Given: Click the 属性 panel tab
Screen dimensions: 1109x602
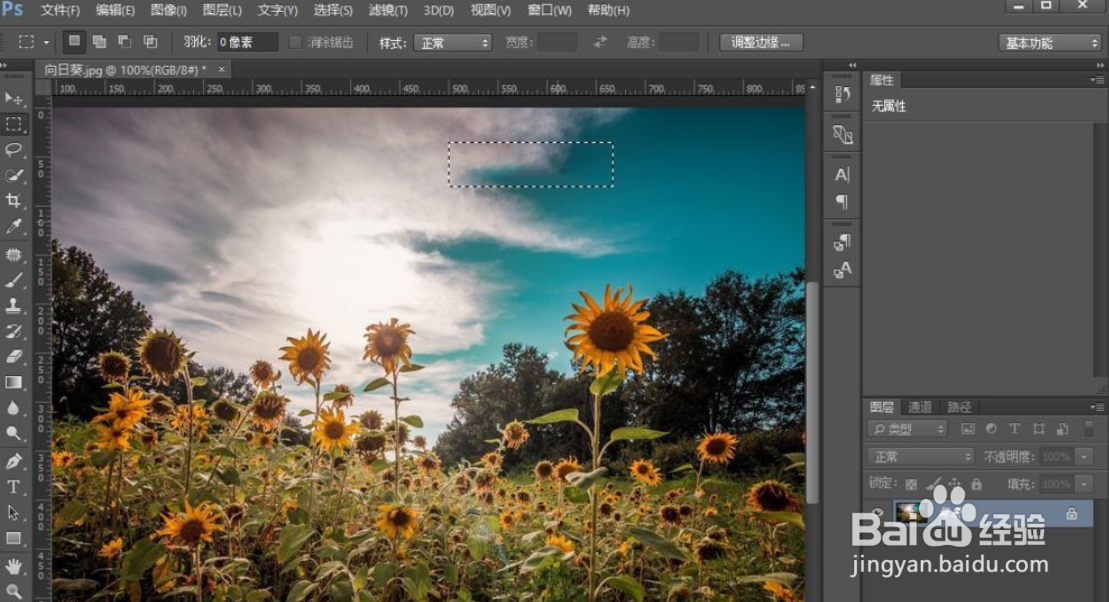Looking at the screenshot, I should pos(882,80).
